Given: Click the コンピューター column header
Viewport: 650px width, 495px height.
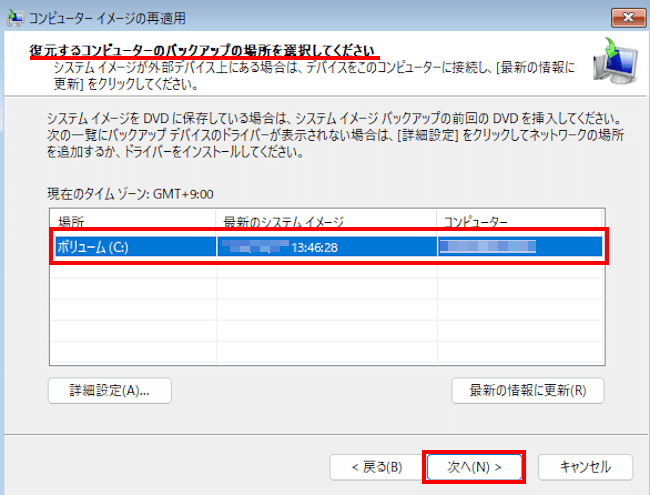Looking at the screenshot, I should [519, 222].
